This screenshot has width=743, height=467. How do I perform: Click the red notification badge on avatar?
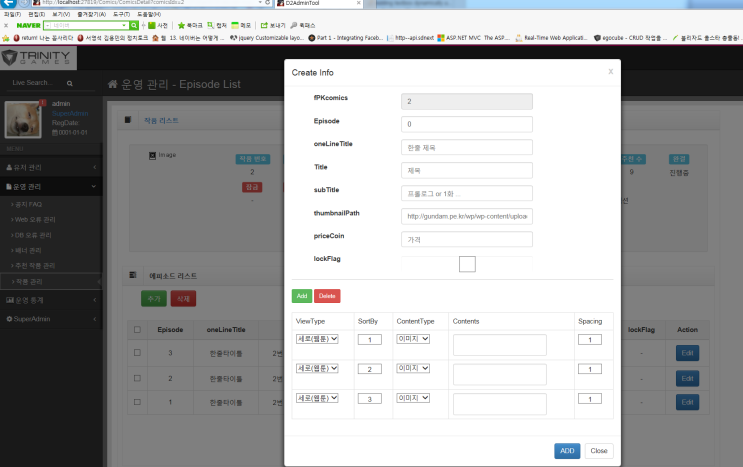pos(43,102)
